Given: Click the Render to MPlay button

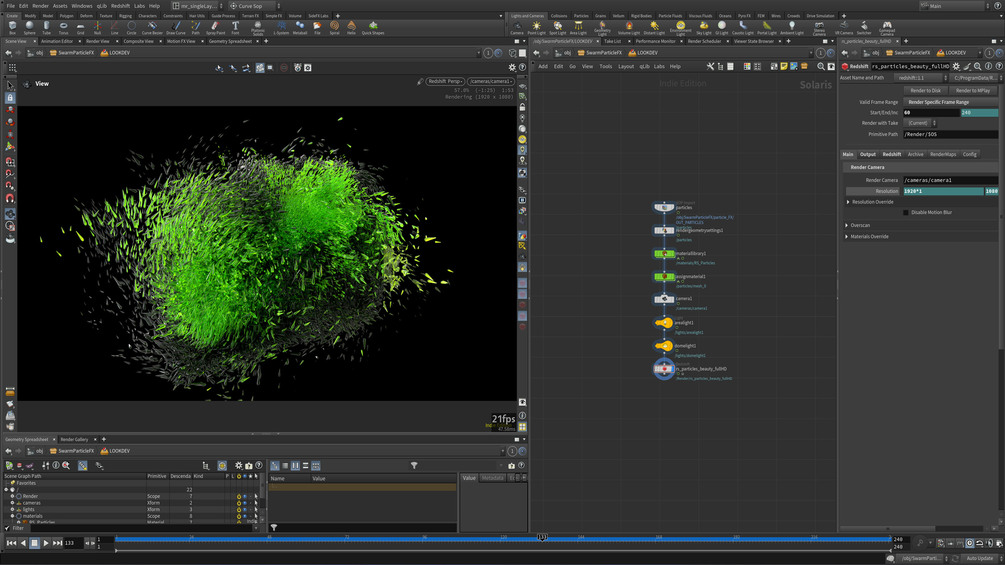Looking at the screenshot, I should (x=972, y=90).
